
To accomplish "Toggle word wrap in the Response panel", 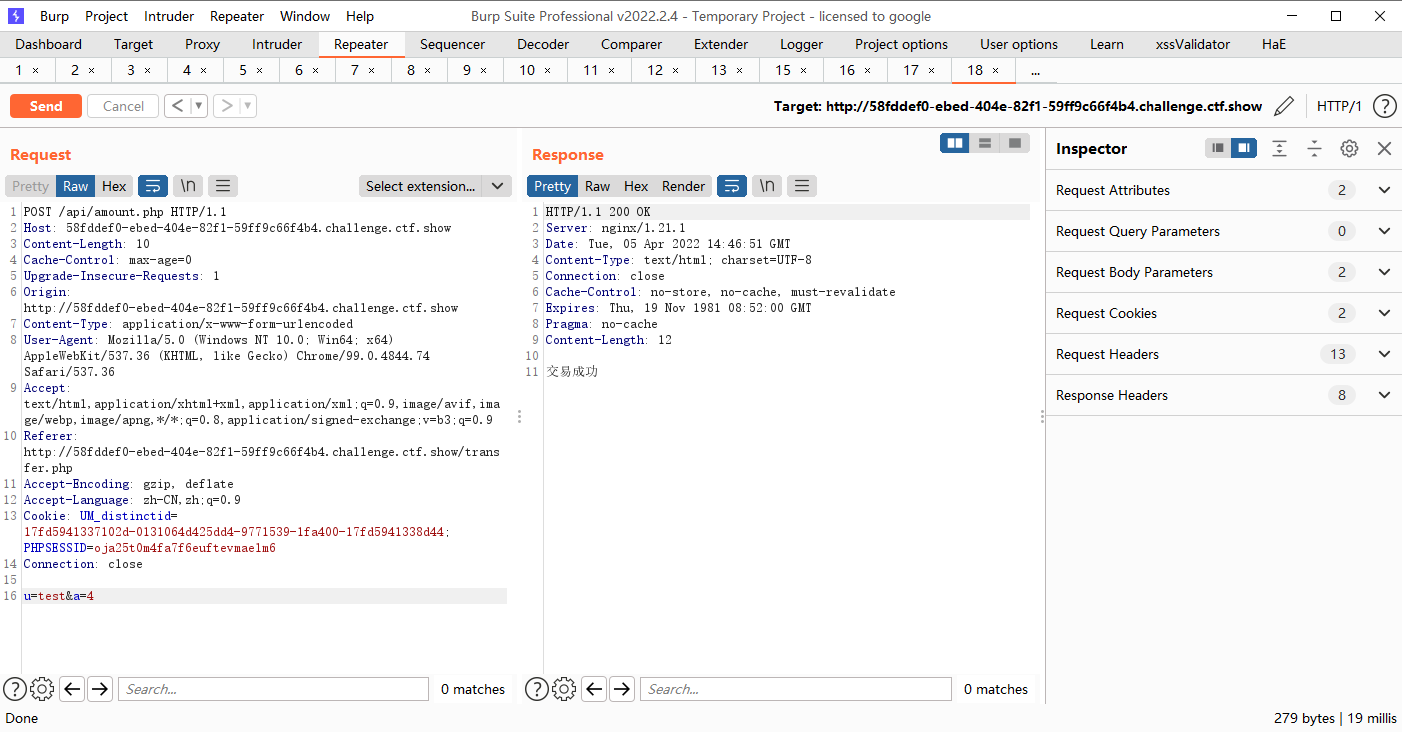I will click(x=731, y=185).
